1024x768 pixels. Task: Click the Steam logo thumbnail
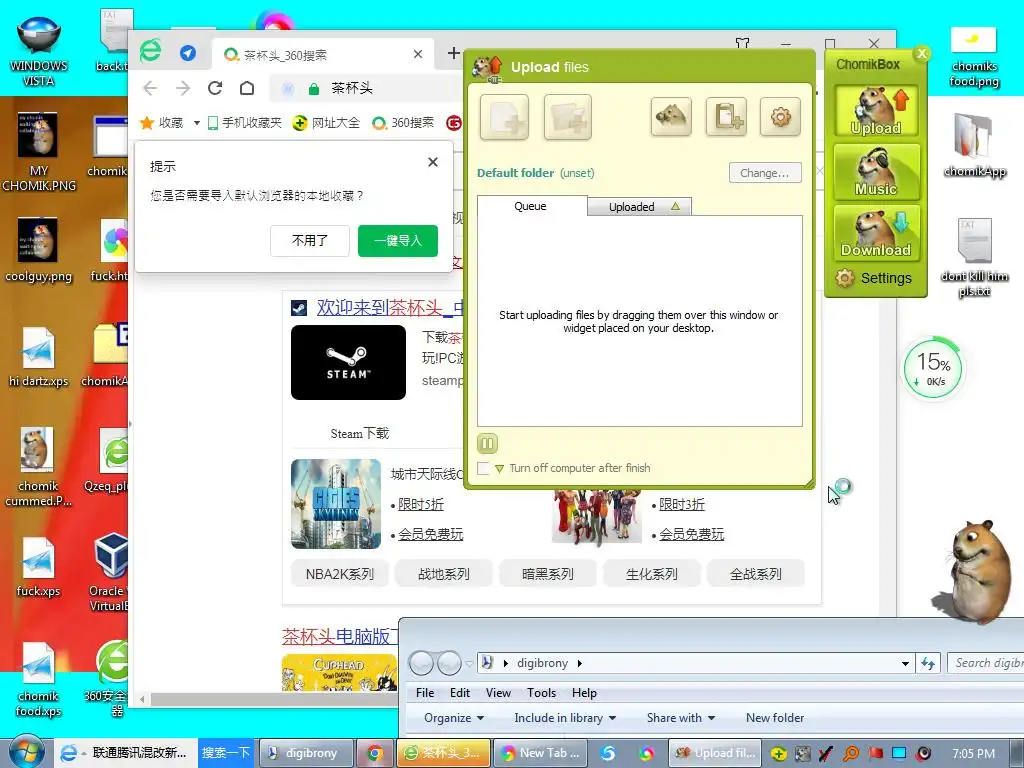(x=348, y=362)
